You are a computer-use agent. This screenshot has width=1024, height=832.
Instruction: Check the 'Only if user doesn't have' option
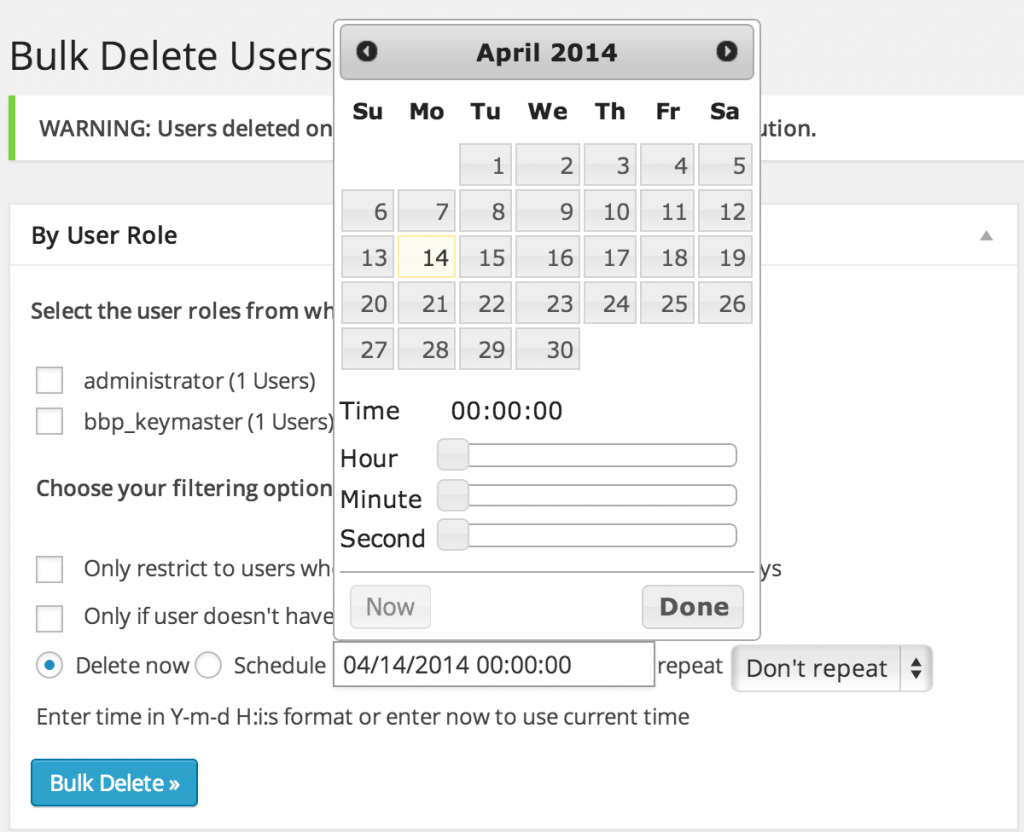tap(49, 618)
